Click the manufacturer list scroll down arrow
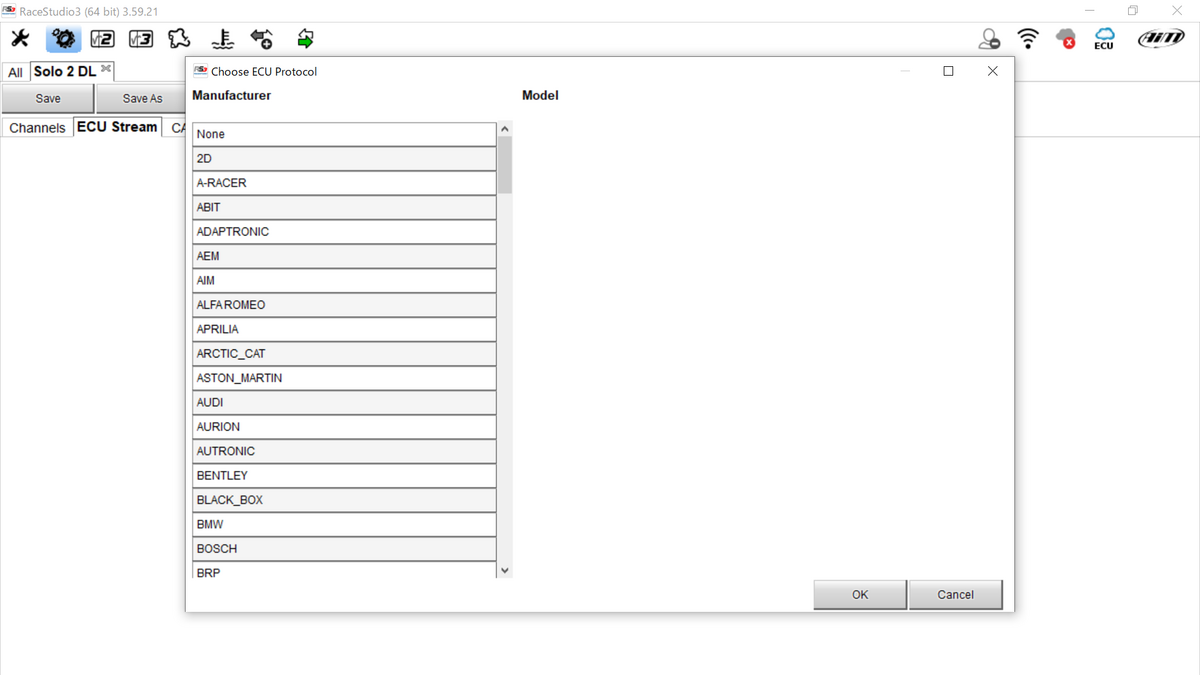Screen dimensions: 1200x675 tap(505, 570)
